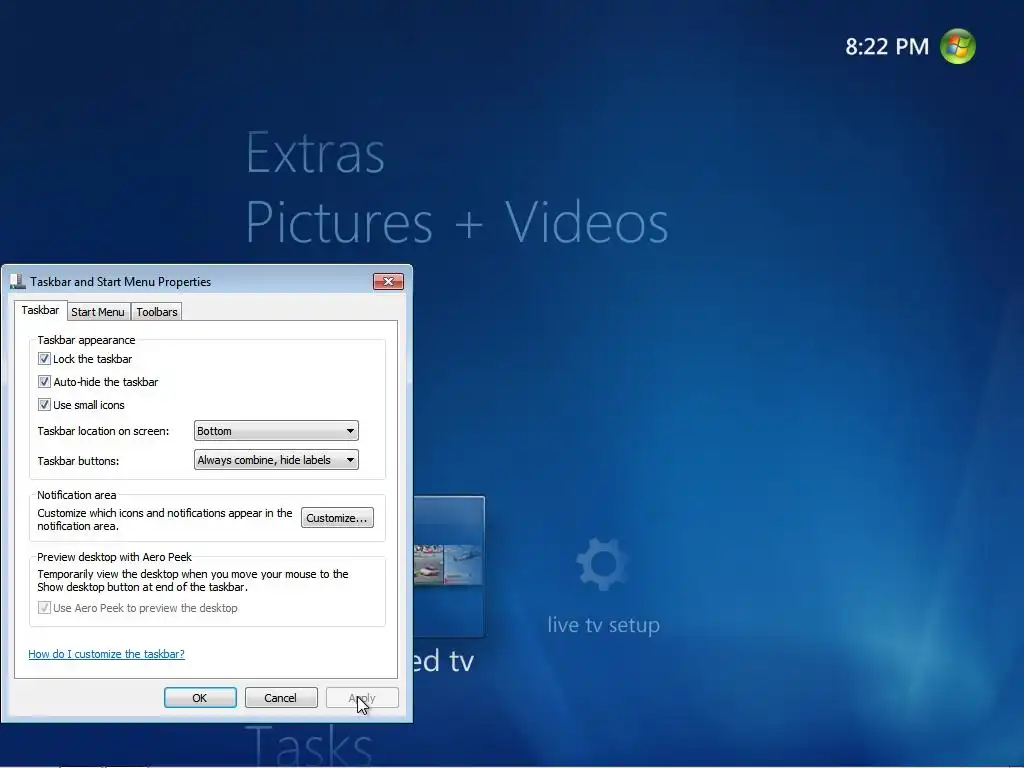Click the Taskbar appearance group label
The width and height of the screenshot is (1024, 768).
tap(86, 340)
